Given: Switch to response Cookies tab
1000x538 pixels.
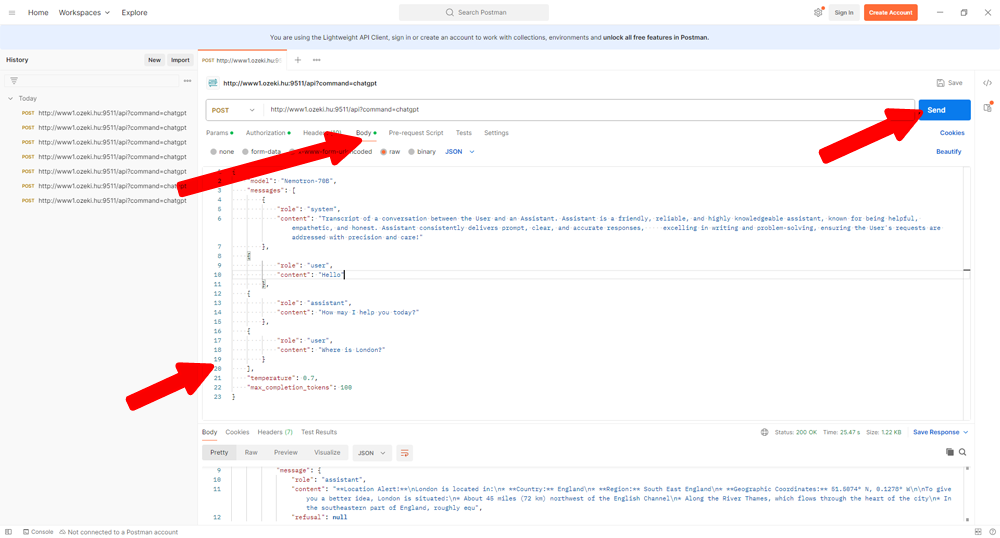Looking at the screenshot, I should point(237,432).
